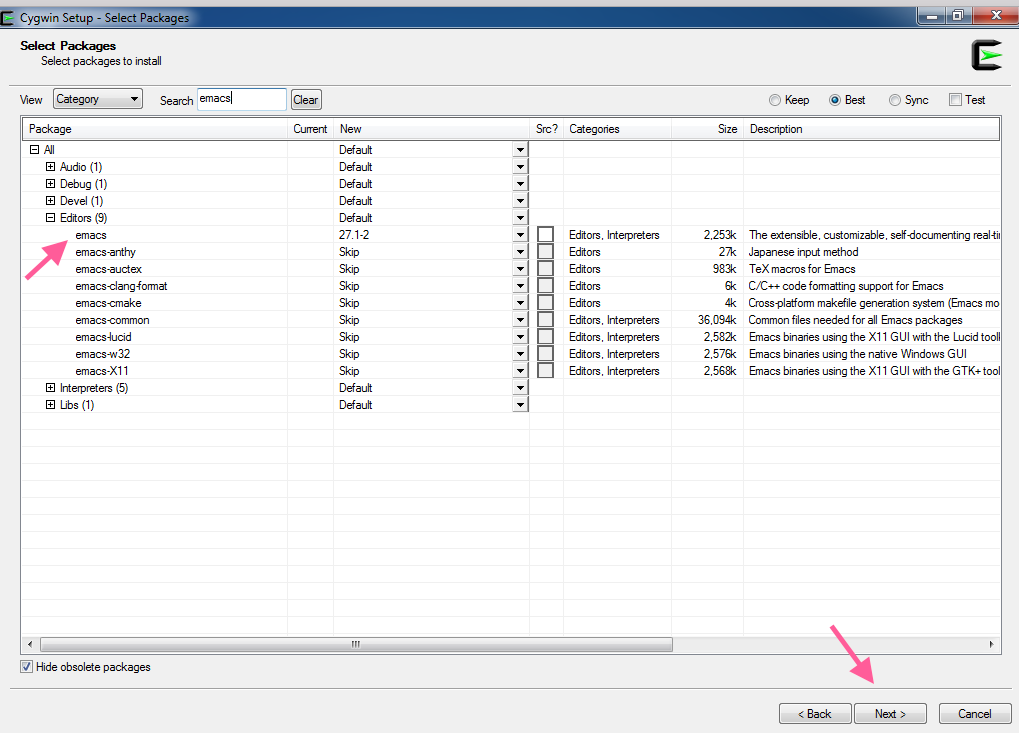Click the Clear search button
This screenshot has height=733, width=1019.
[305, 99]
